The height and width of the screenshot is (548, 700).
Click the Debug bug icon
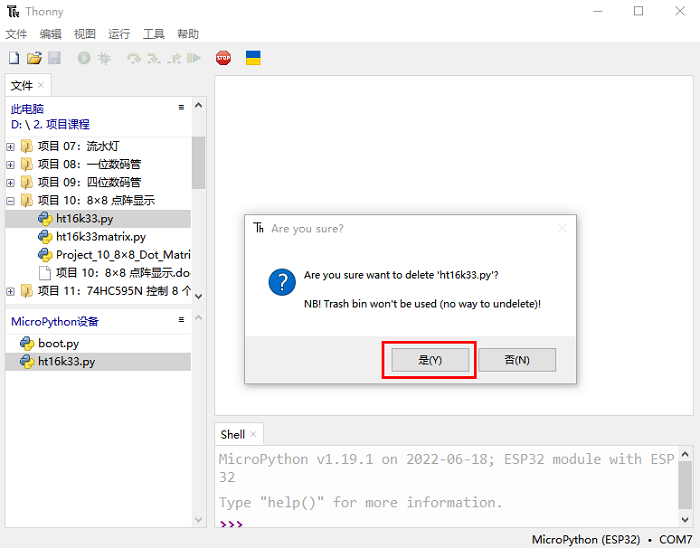click(104, 59)
